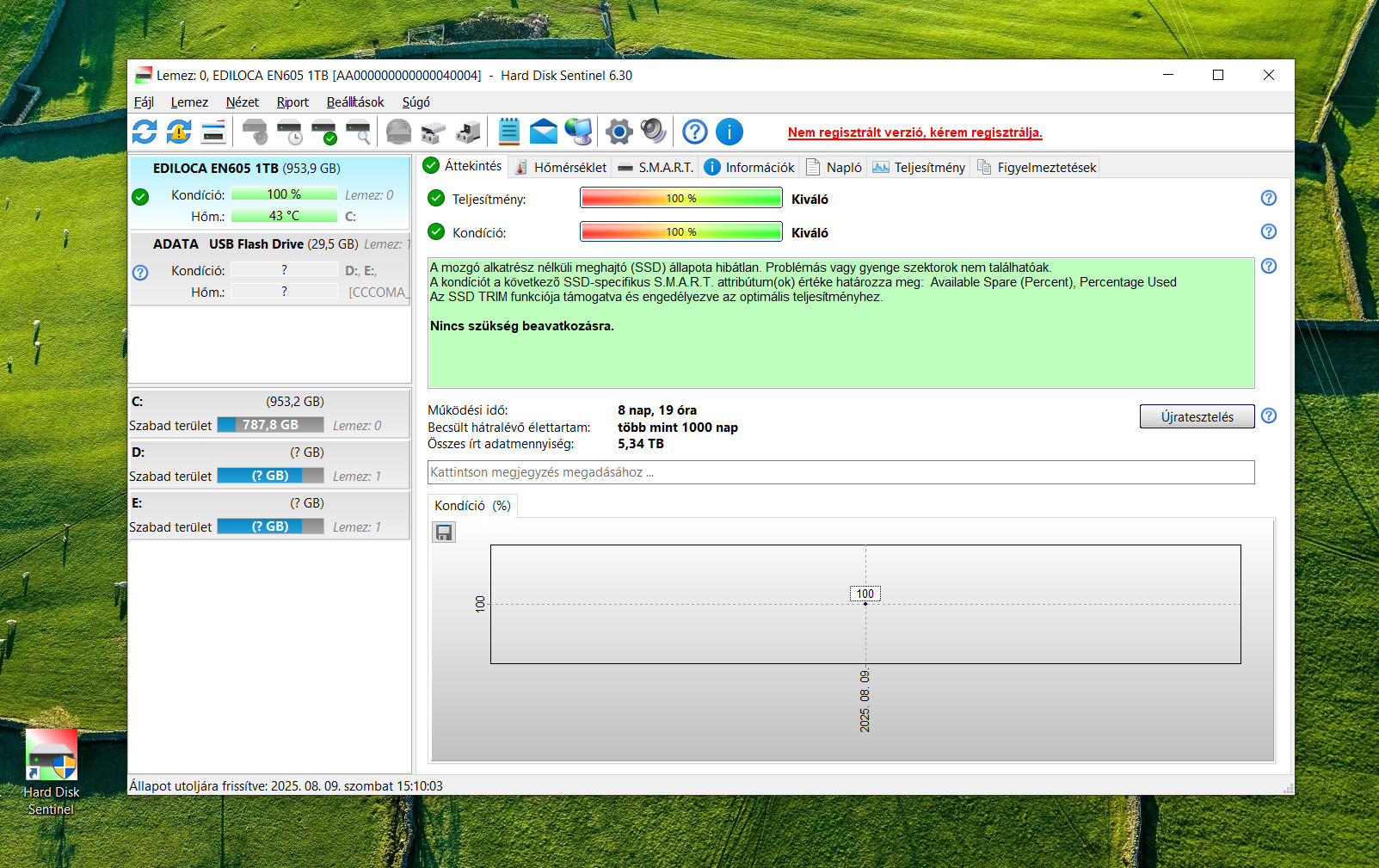Click the EDILOCA Kondíció 100 % green bar
The width and height of the screenshot is (1379, 868).
[x=284, y=194]
